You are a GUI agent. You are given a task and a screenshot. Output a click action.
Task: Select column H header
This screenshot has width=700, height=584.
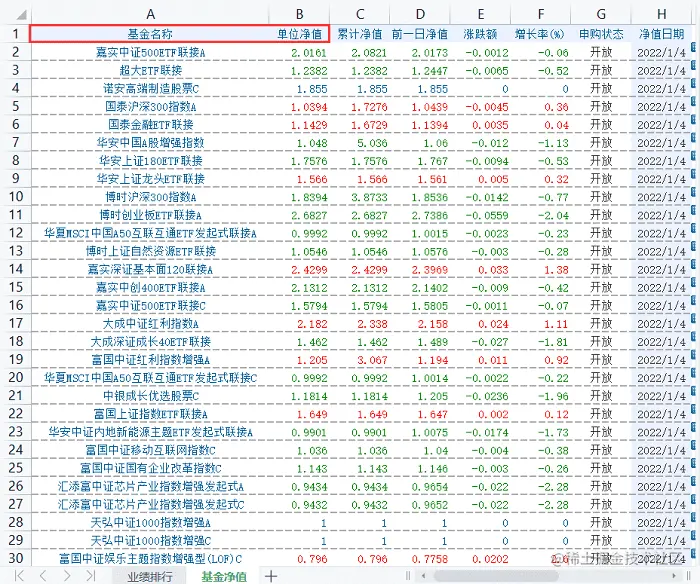[662, 14]
